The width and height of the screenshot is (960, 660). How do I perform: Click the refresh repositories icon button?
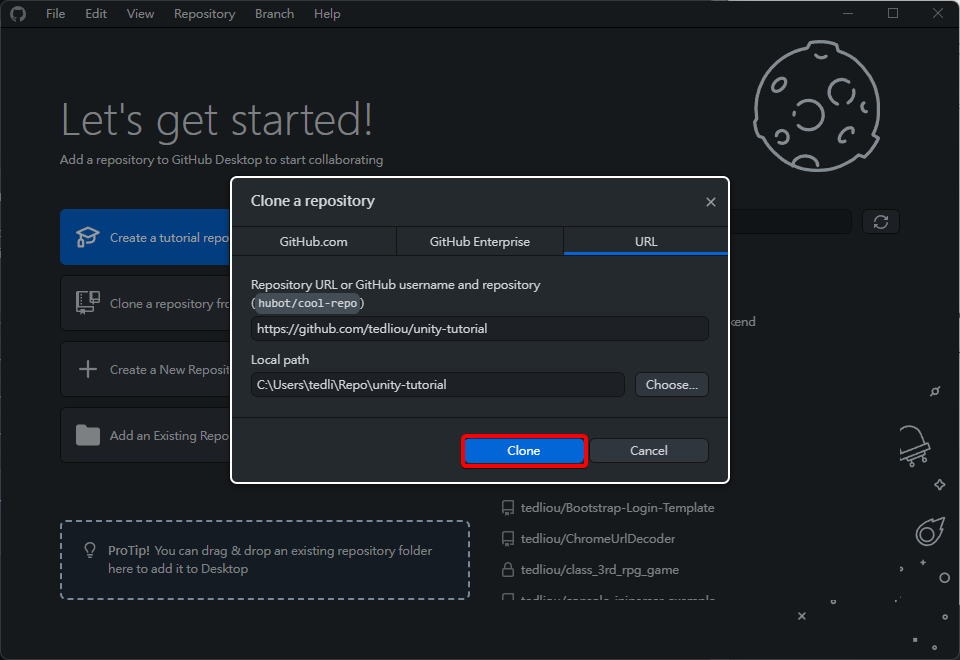[x=880, y=222]
